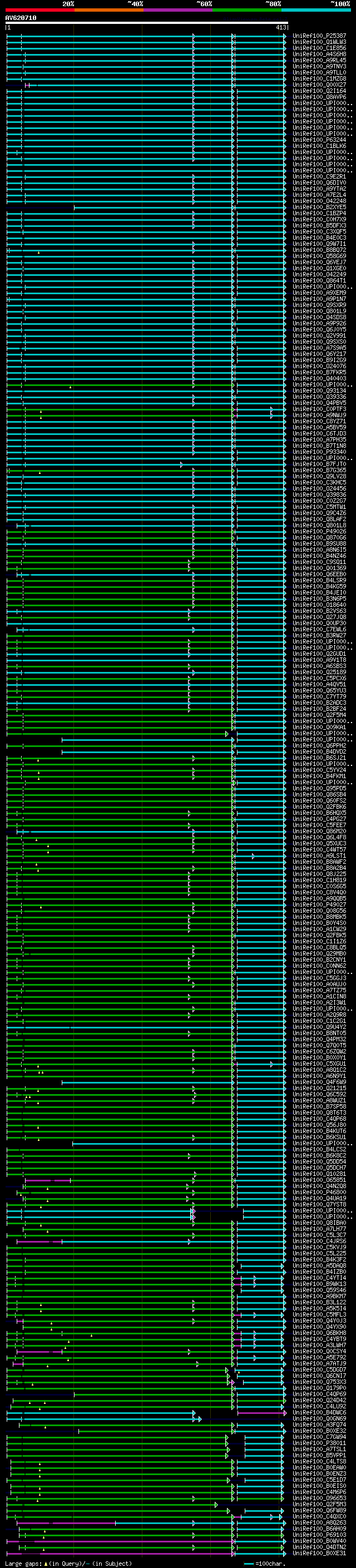This screenshot has height=1568, width=356.
Task: Click the orange ~40% identity legend segment
Action: (109, 10)
